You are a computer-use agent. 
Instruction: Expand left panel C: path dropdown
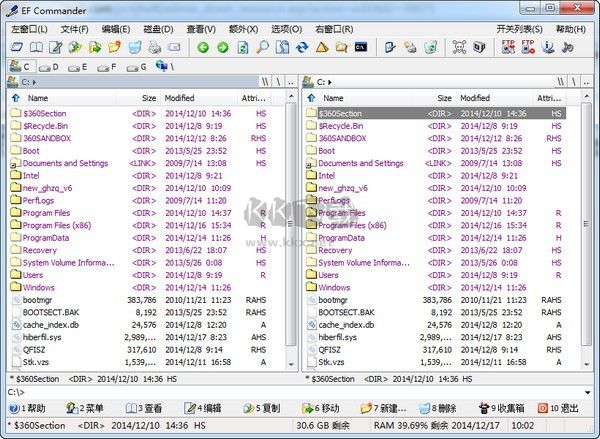(34, 82)
